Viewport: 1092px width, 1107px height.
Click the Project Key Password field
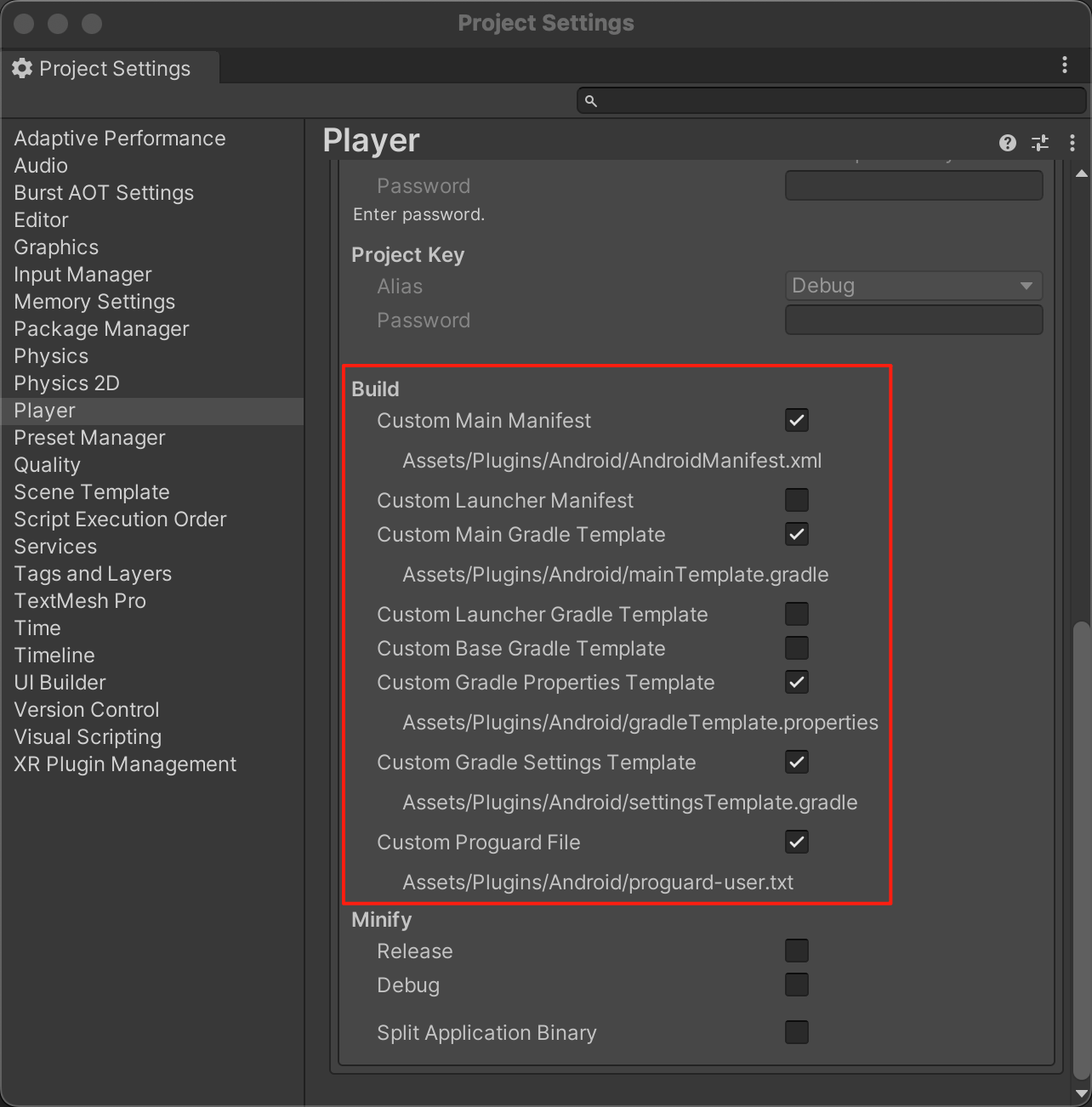[913, 320]
